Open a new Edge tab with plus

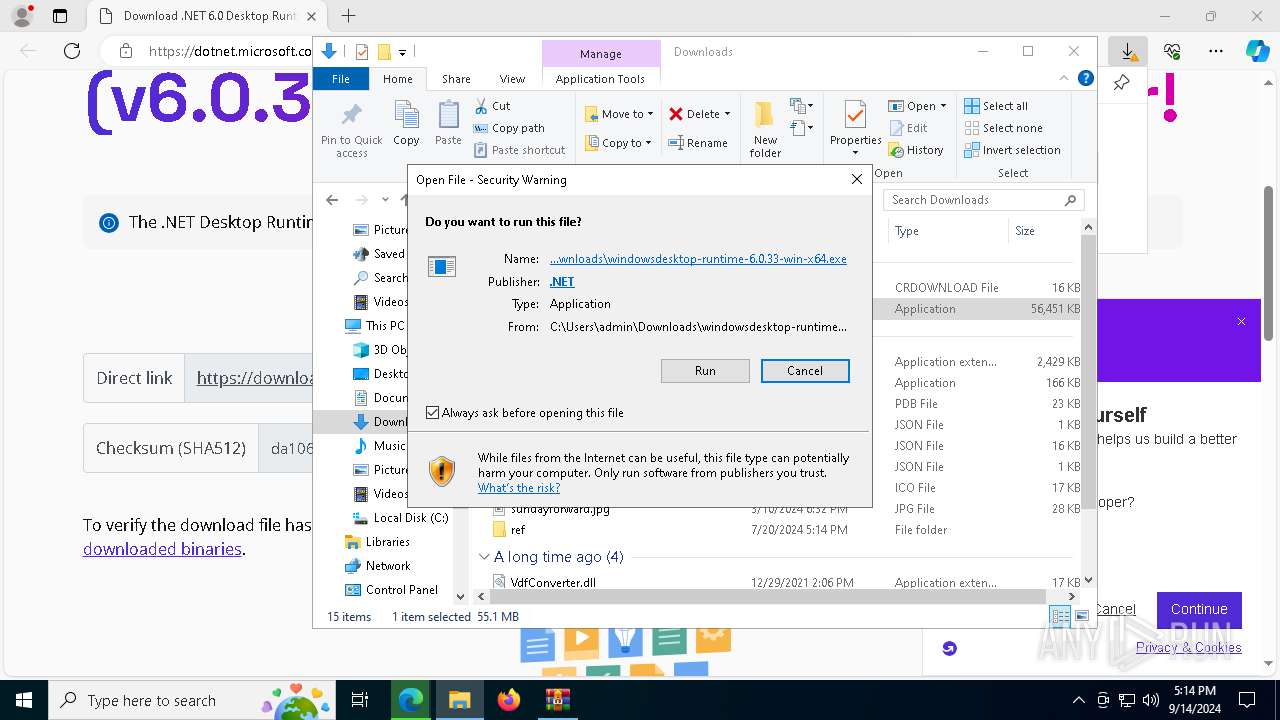pos(348,16)
